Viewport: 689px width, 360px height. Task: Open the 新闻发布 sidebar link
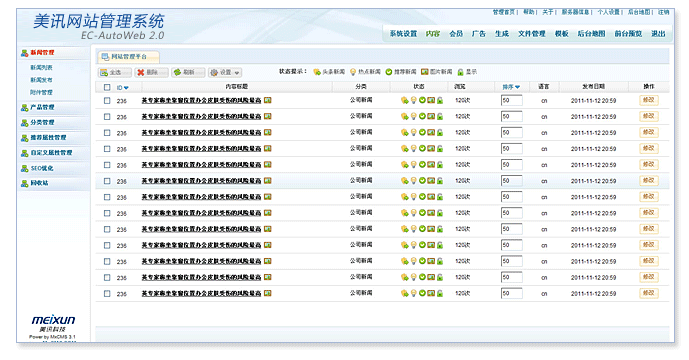tap(41, 80)
